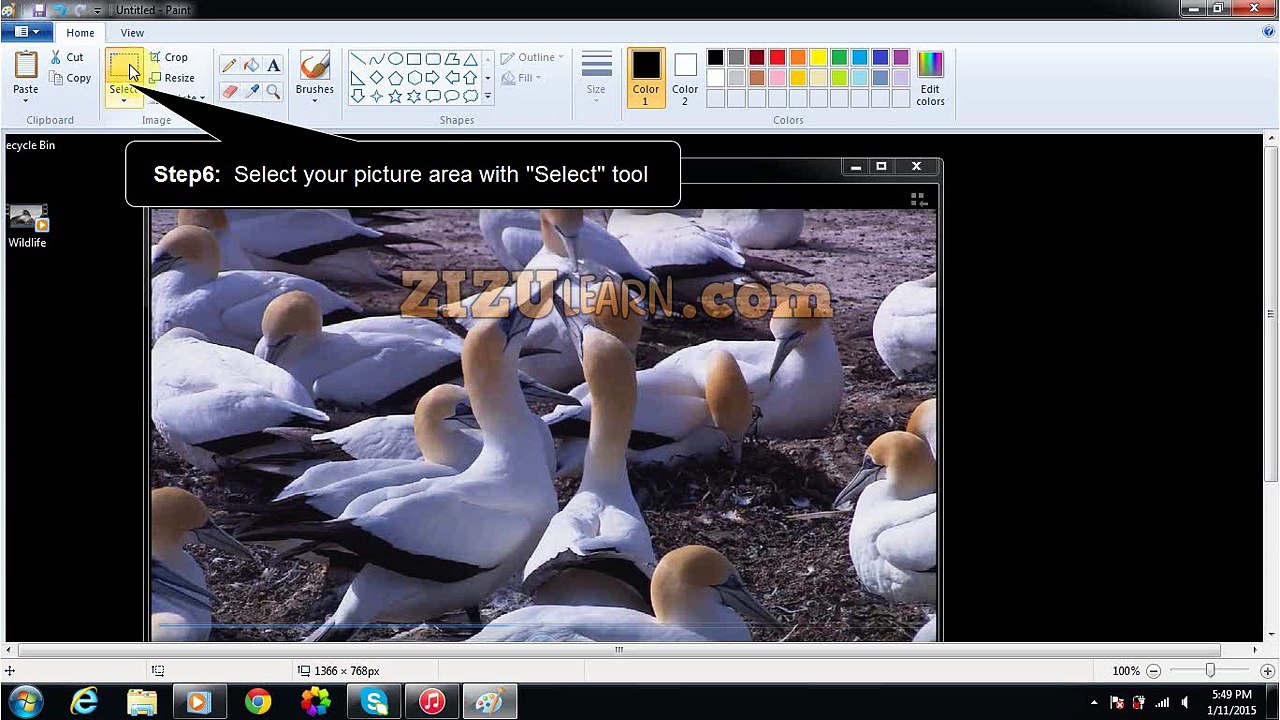Screen dimensions: 1280x720
Task: Choose the Diamond shape
Action: pos(376,78)
